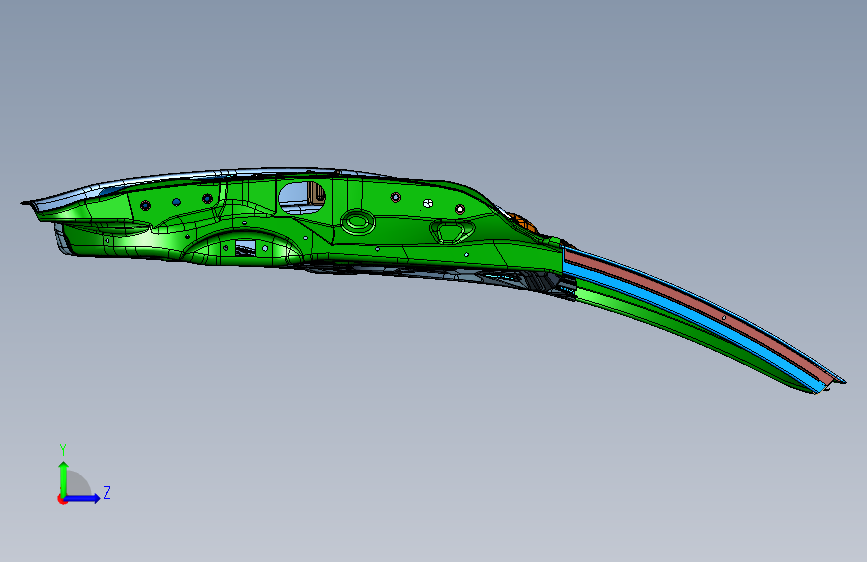Select the triangular embossed pocket on the panel
The width and height of the screenshot is (867, 562).
point(452,231)
